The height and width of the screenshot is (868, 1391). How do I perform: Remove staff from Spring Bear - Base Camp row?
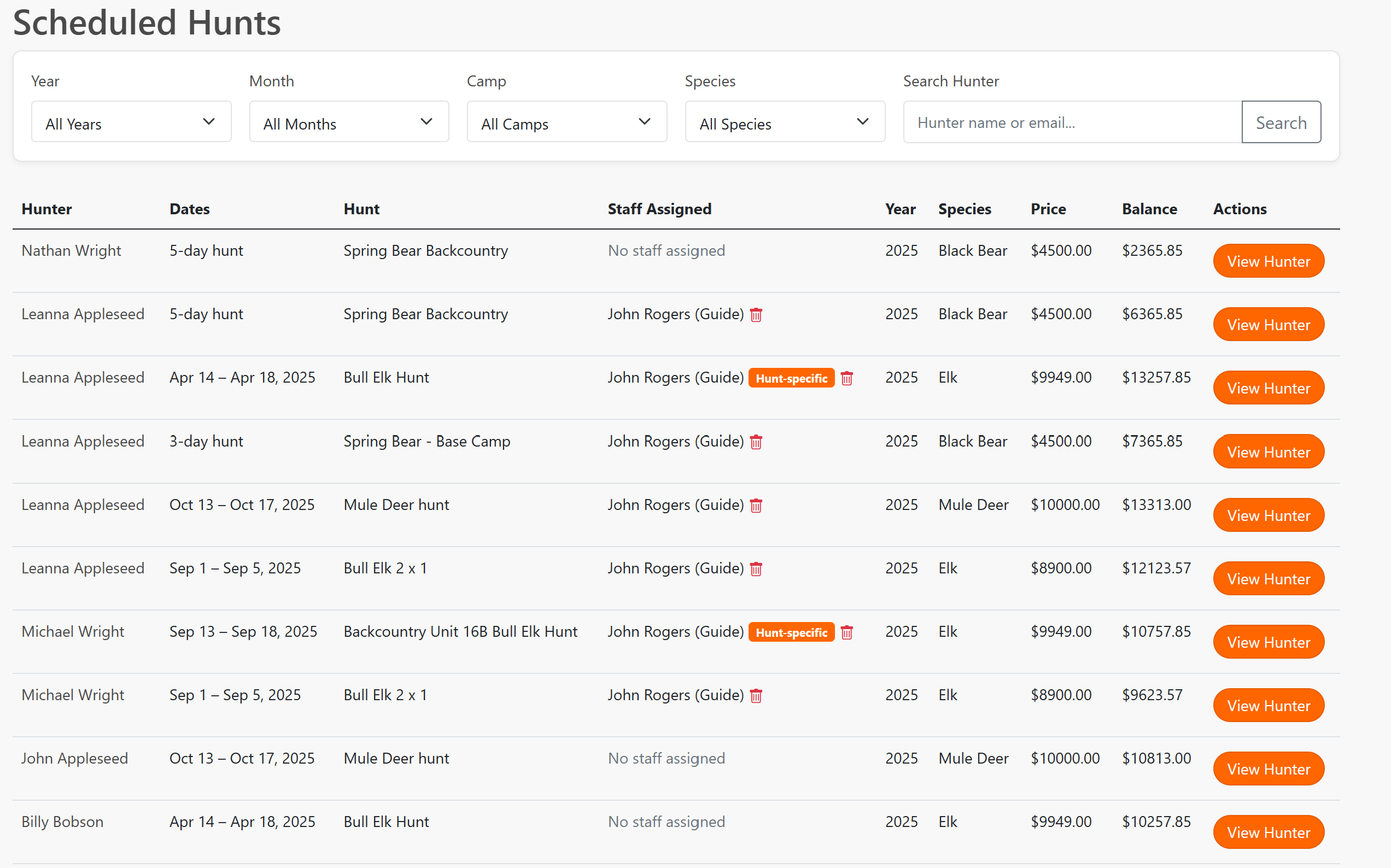click(x=756, y=442)
